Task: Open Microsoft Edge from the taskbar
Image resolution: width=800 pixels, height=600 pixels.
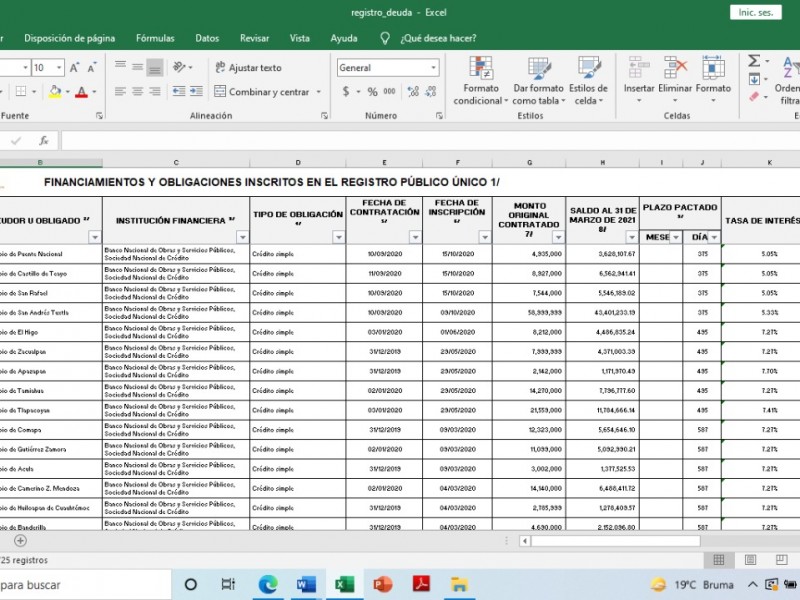Action: 268,584
